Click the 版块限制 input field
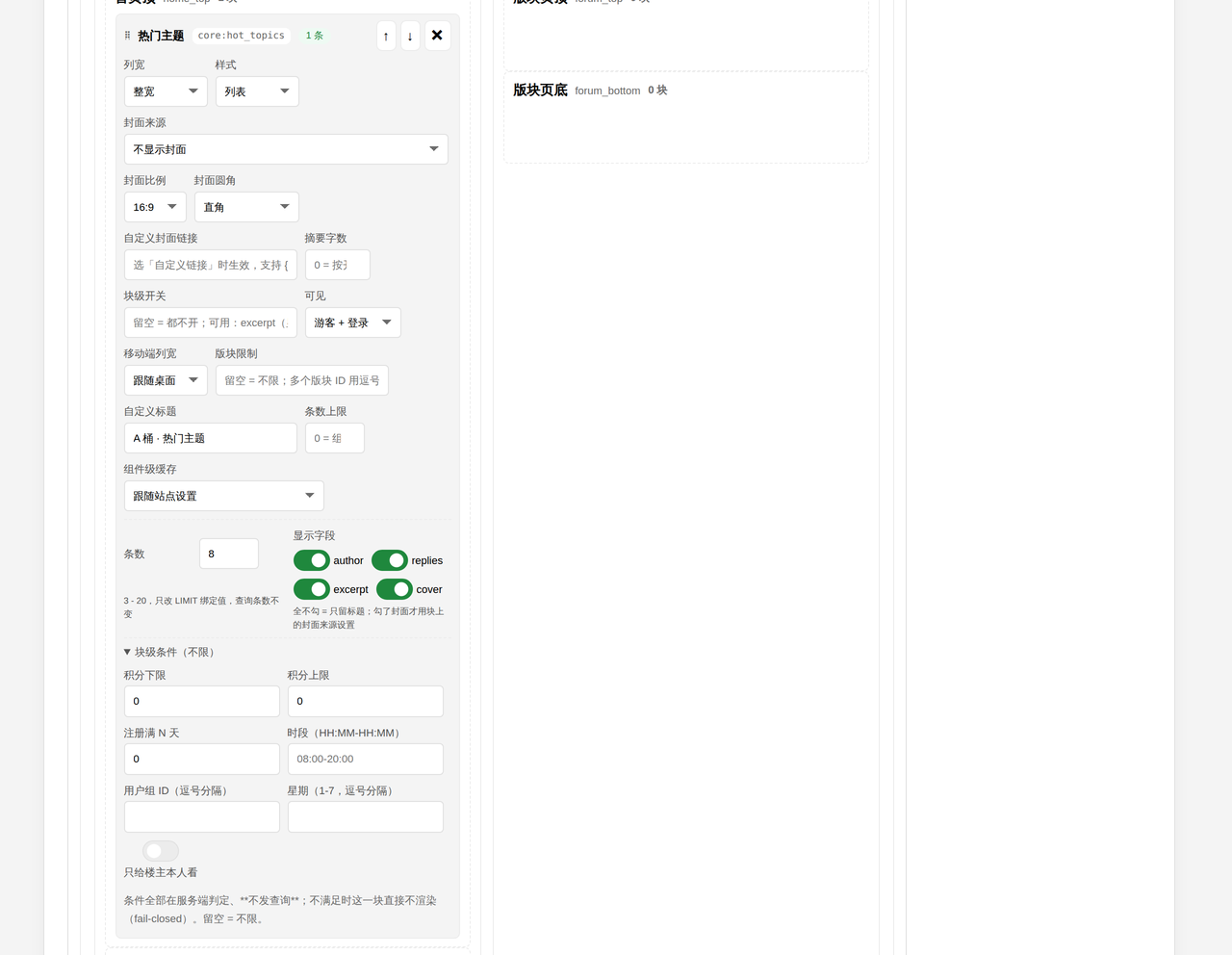This screenshot has width=1232, height=955. pos(302,380)
